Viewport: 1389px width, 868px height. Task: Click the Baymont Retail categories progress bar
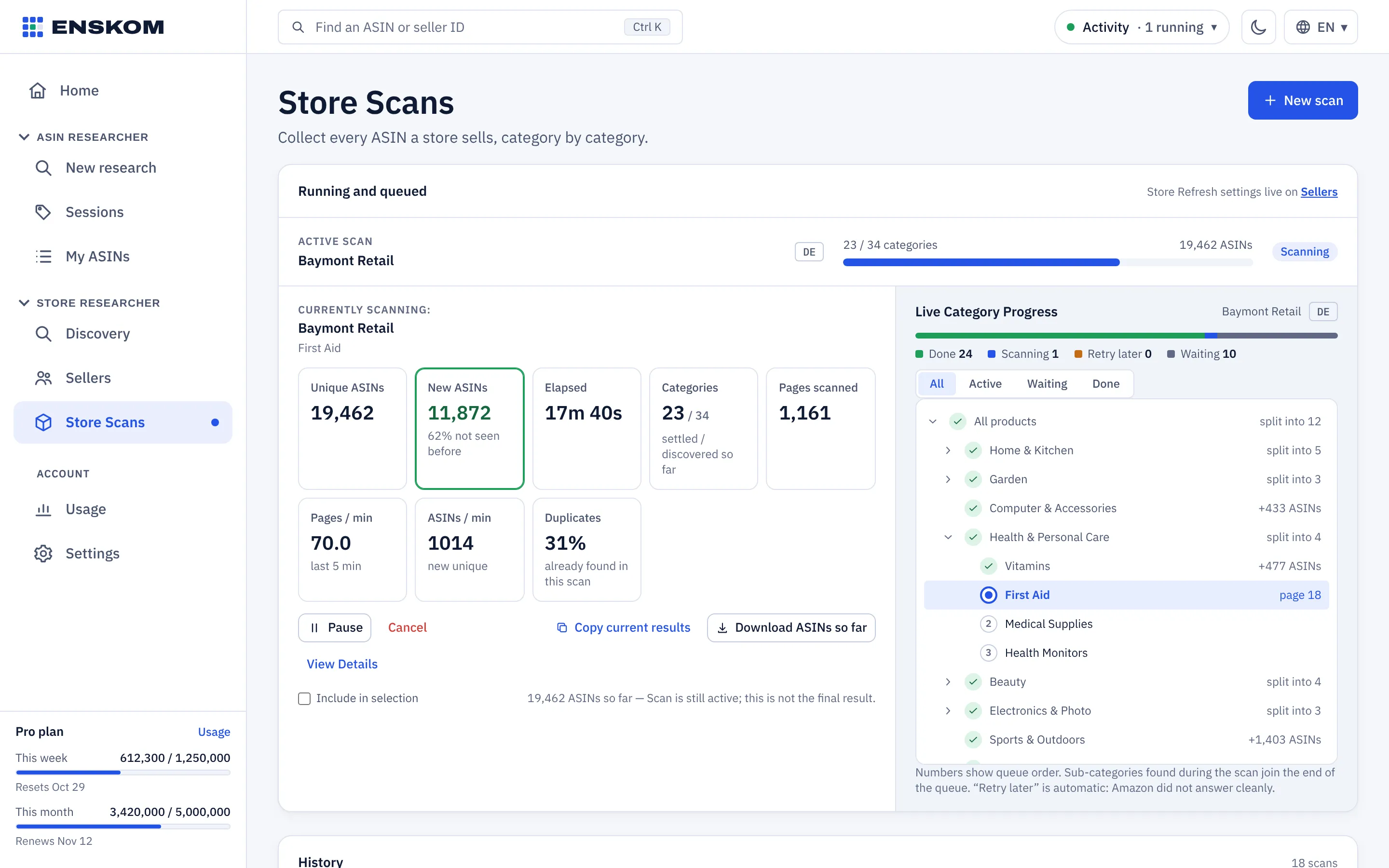(1048, 262)
